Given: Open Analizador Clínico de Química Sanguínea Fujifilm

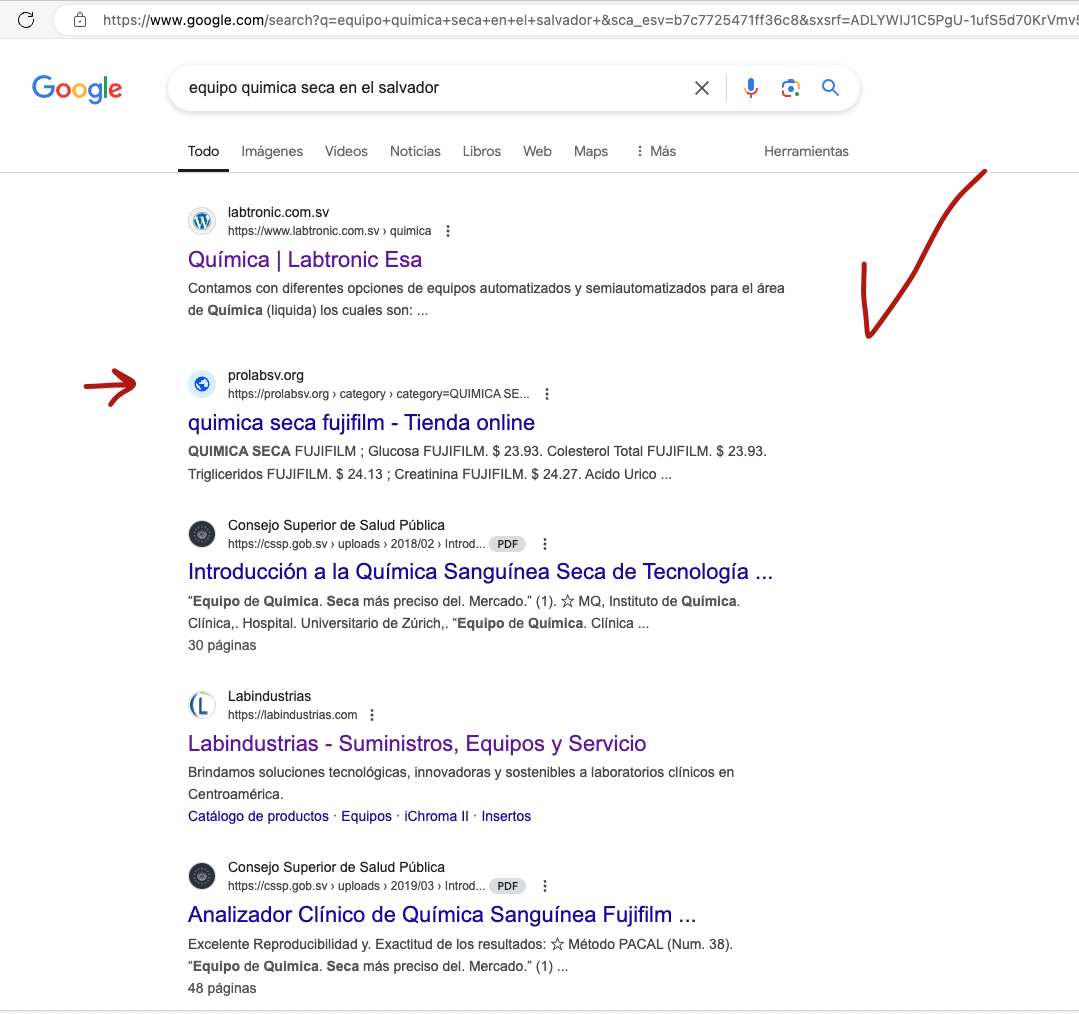Looking at the screenshot, I should tap(442, 915).
